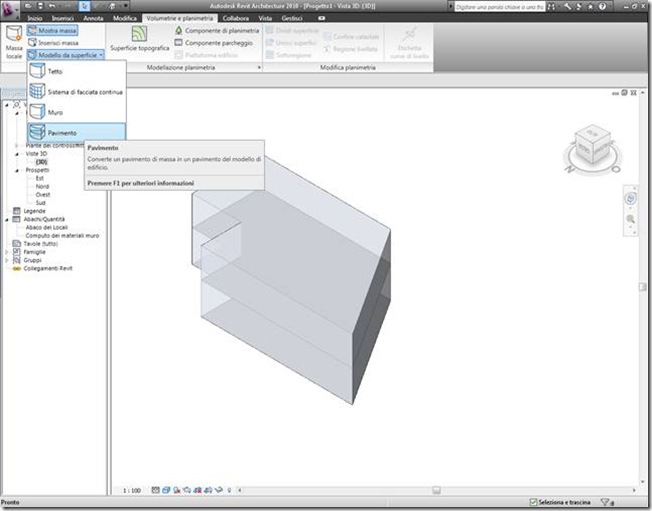652x511 pixels.
Task: Click Regione livellata tool
Action: click(x=351, y=49)
